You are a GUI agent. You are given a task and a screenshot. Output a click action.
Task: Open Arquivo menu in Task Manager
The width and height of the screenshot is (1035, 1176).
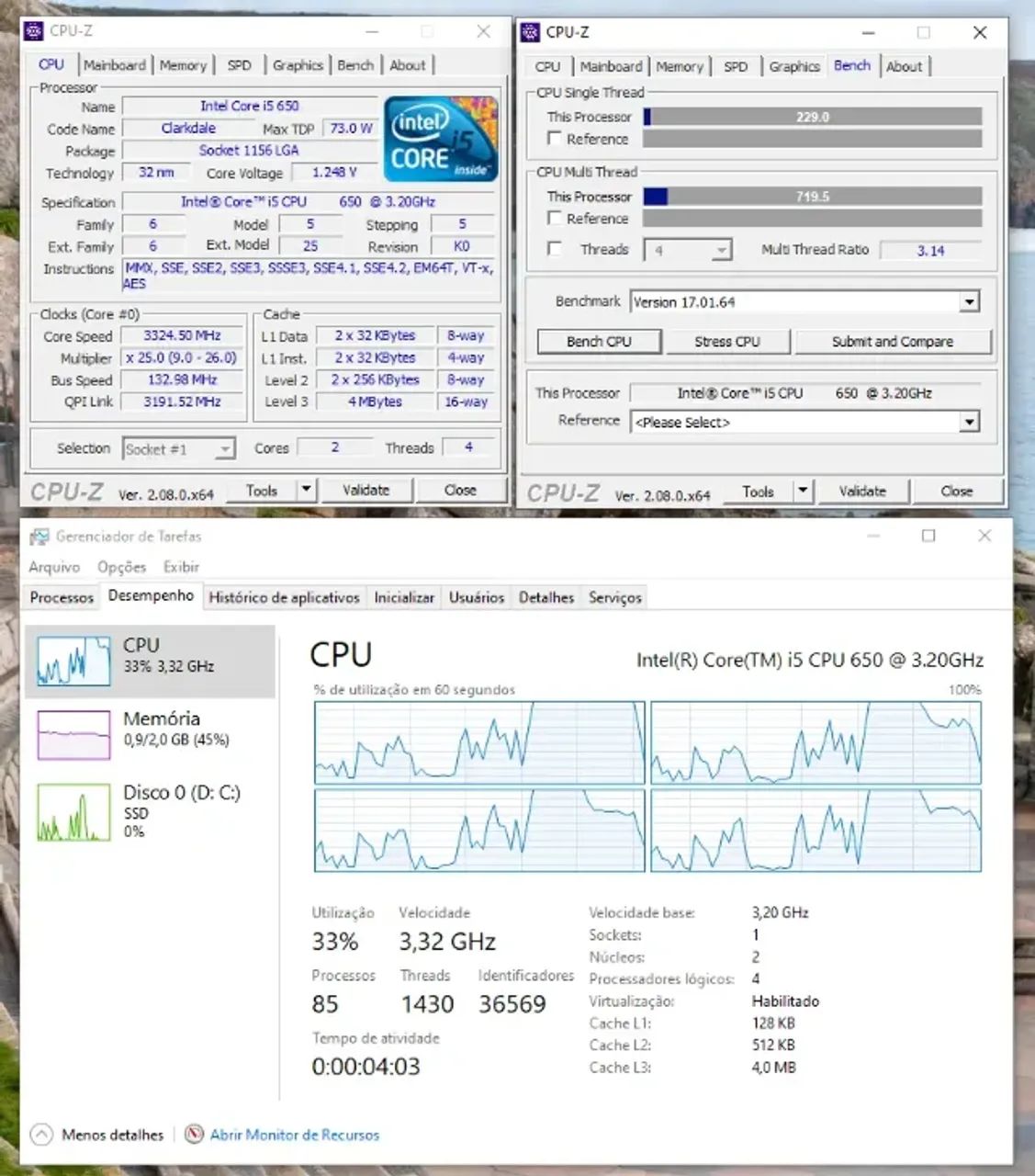pyautogui.click(x=54, y=567)
